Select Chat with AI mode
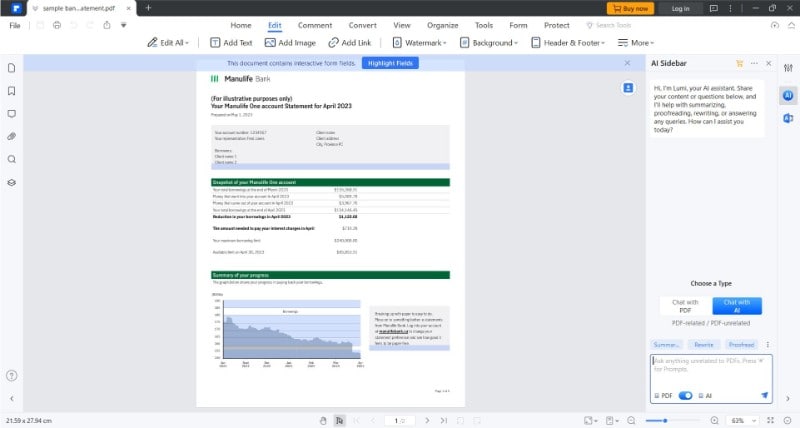This screenshot has height=428, width=800. 737,306
